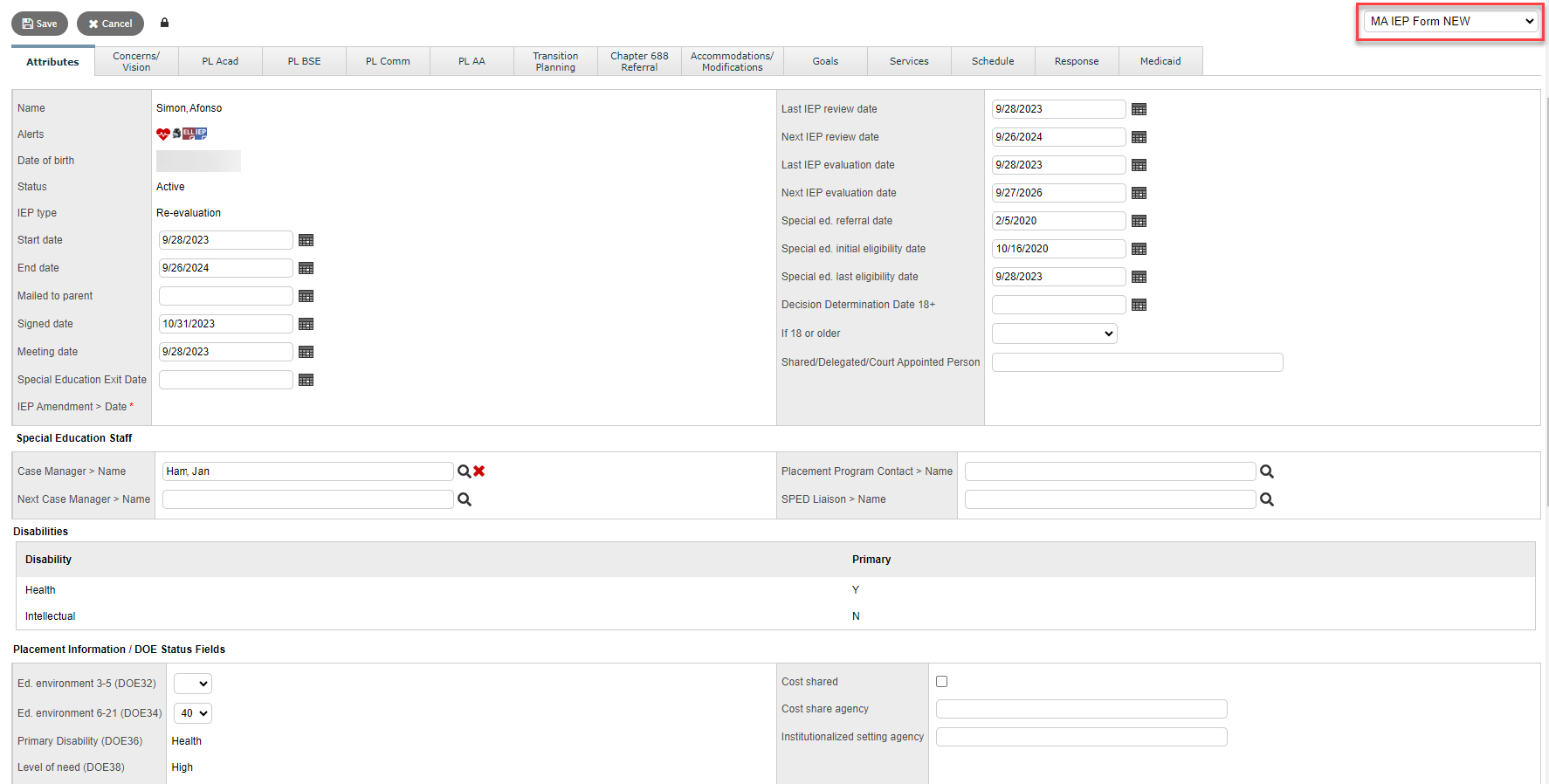
Task: Switch to the Goals tab
Action: [824, 61]
